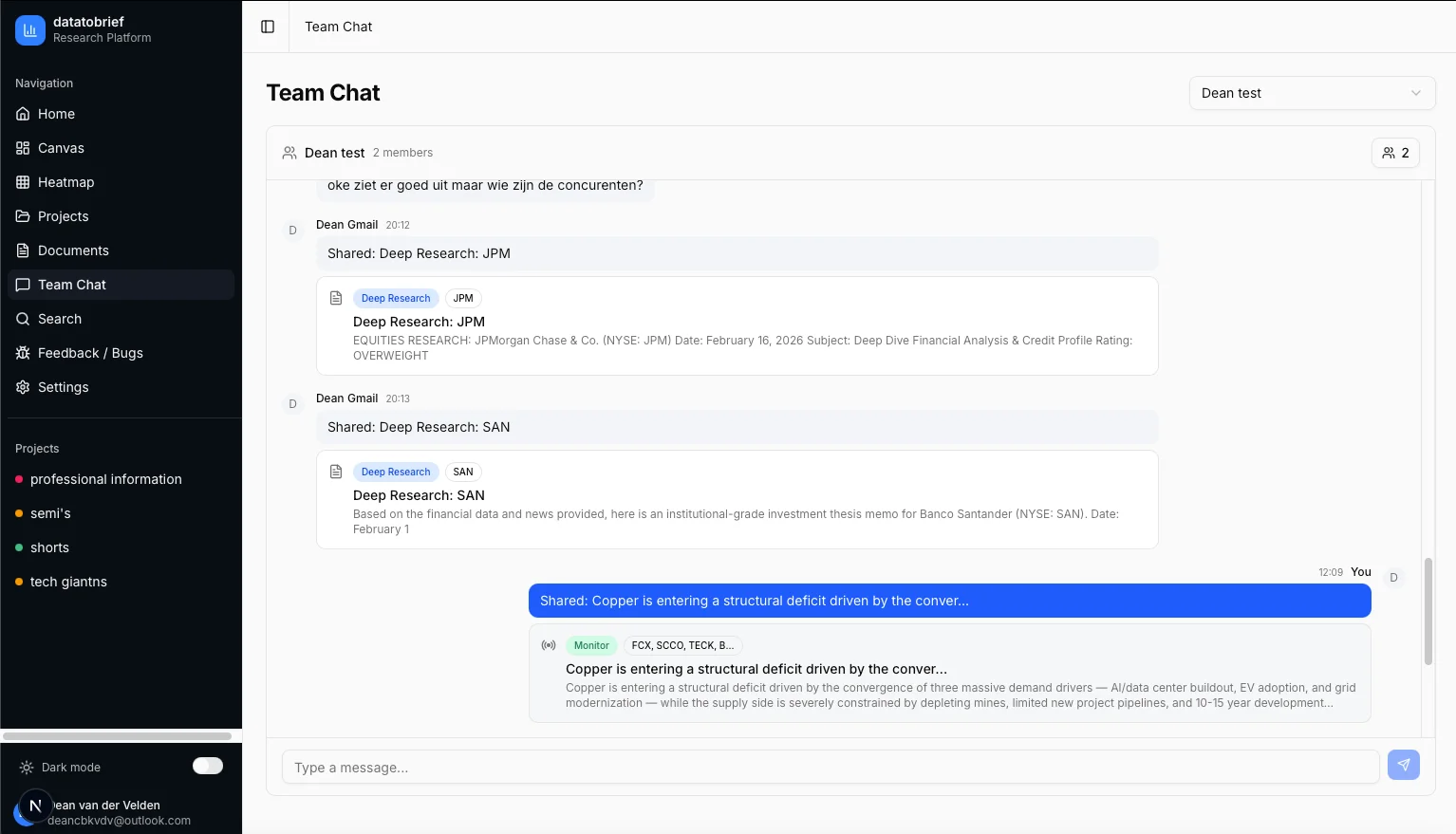The width and height of the screenshot is (1456, 834).
Task: Click the chevron on the channel selector
Action: pos(1416,93)
